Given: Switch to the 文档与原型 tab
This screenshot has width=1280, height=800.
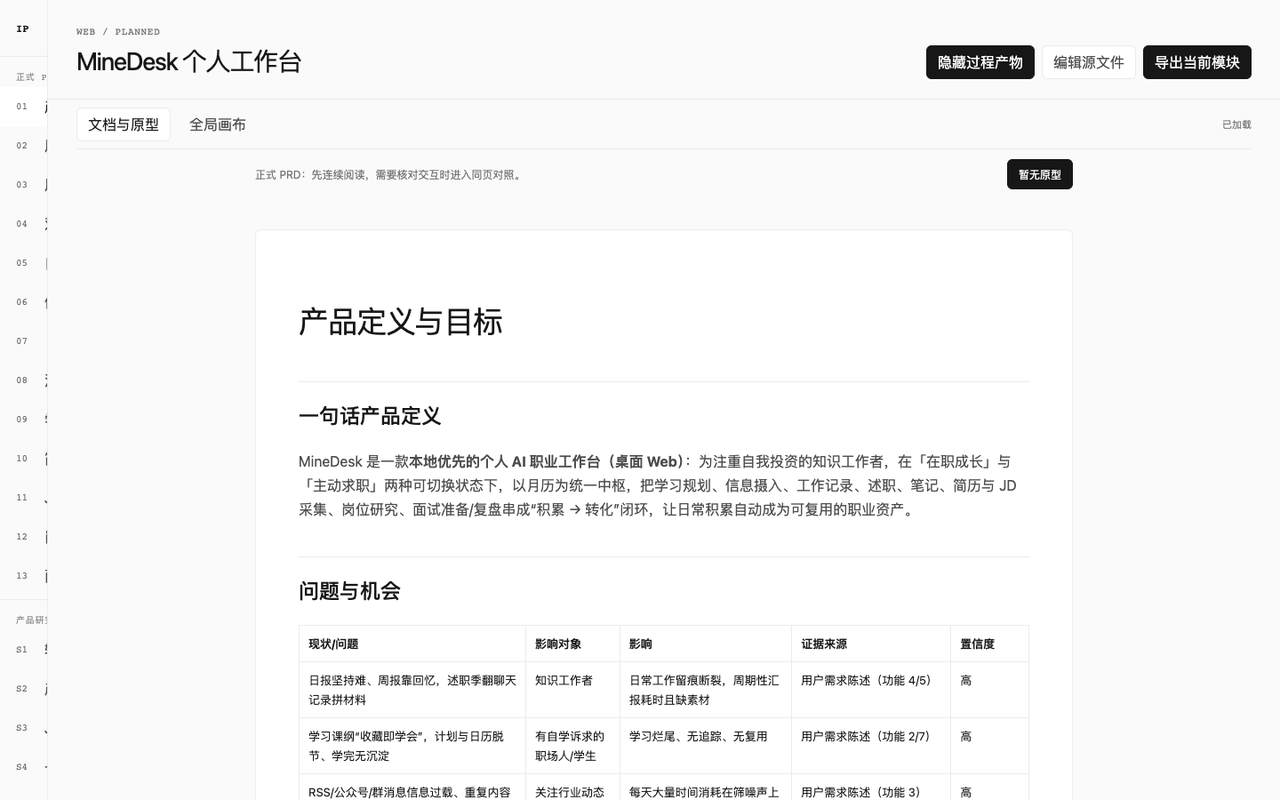Looking at the screenshot, I should click(x=123, y=124).
